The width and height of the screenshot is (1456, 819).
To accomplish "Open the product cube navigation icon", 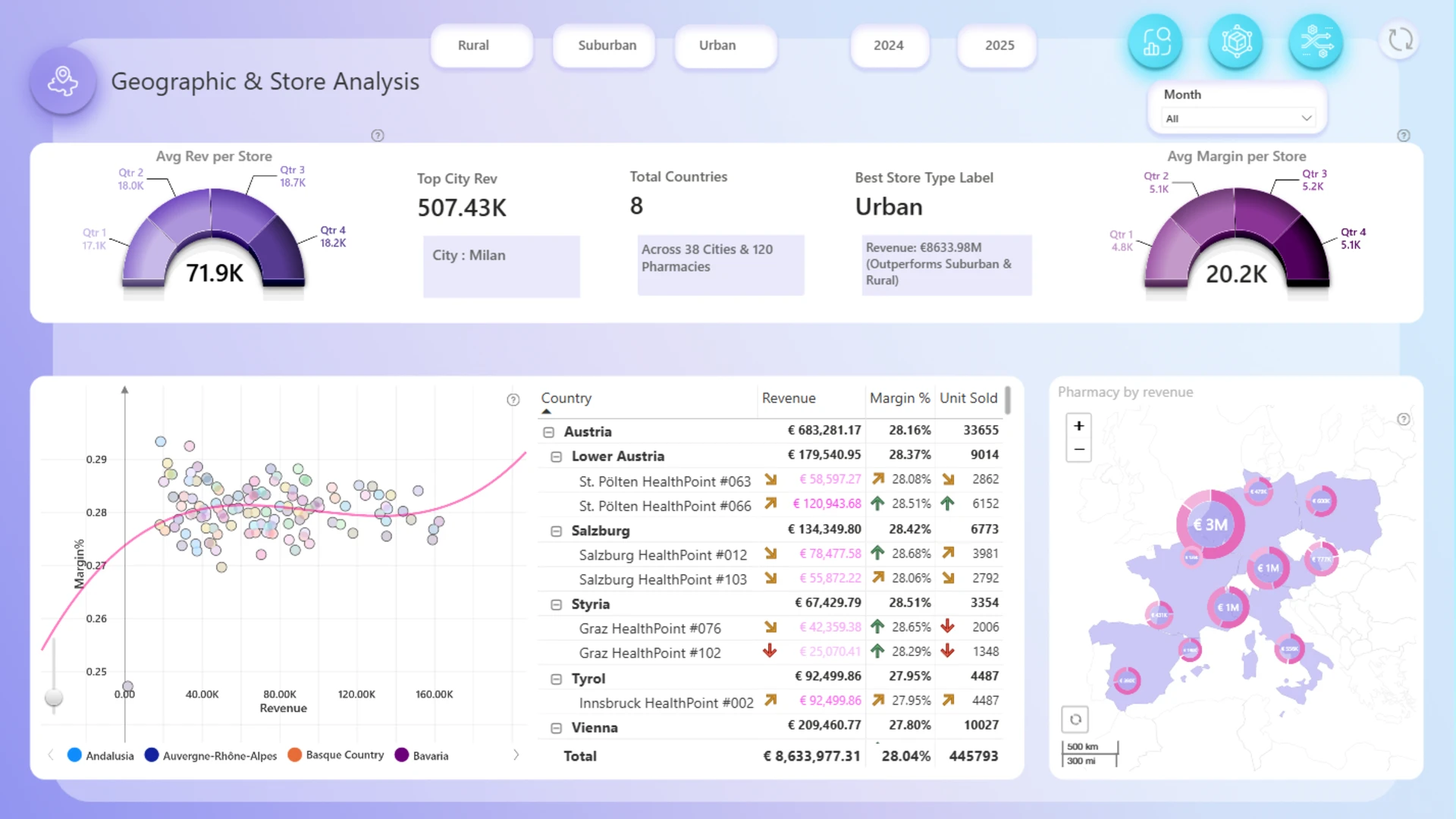I will click(1236, 42).
